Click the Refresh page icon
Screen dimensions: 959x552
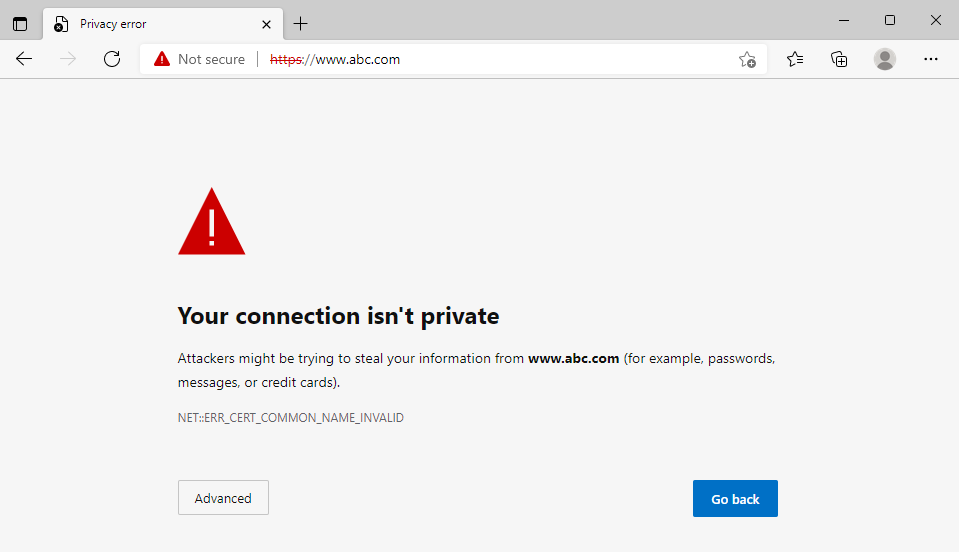coord(112,59)
